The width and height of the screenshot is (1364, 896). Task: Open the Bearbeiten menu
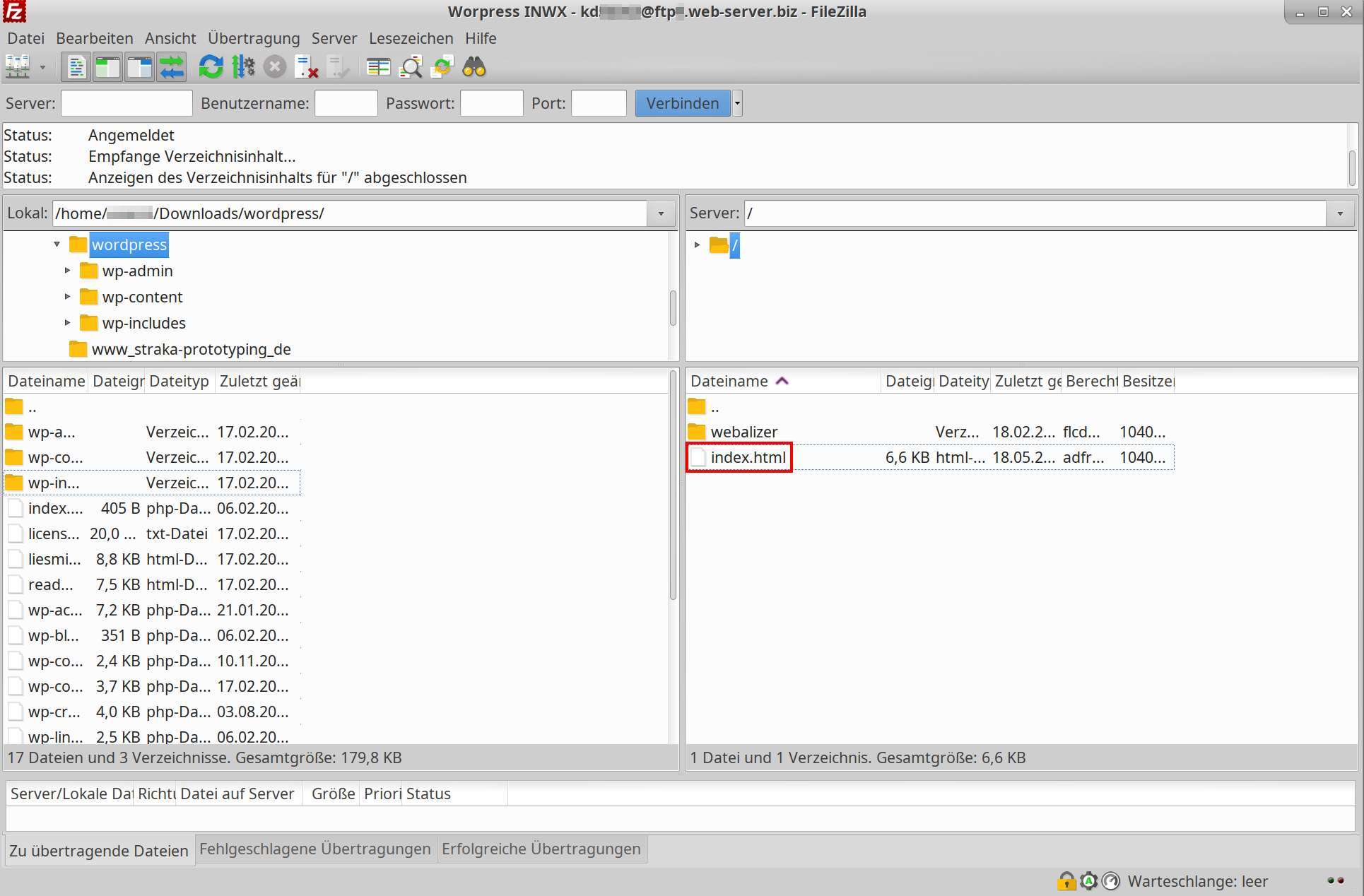(x=95, y=38)
